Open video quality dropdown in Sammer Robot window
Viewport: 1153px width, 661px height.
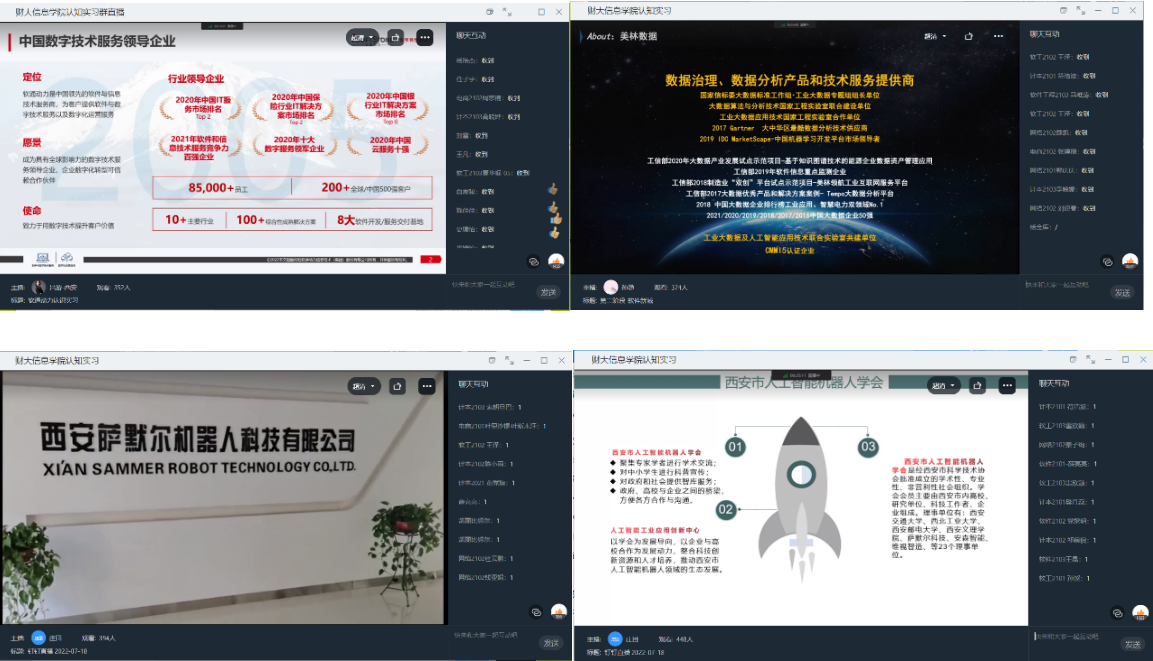[x=363, y=386]
